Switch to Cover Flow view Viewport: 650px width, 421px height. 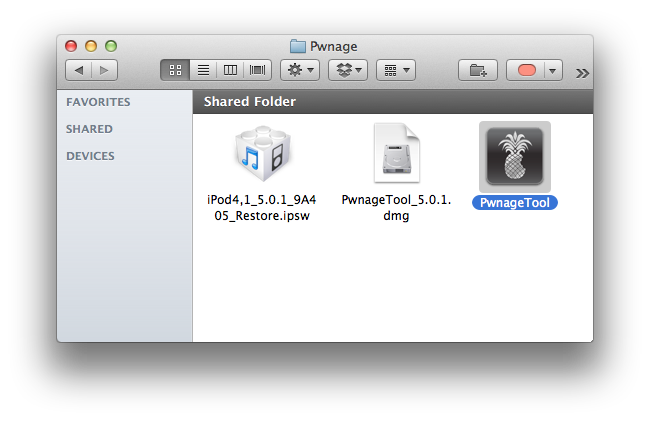click(x=258, y=71)
